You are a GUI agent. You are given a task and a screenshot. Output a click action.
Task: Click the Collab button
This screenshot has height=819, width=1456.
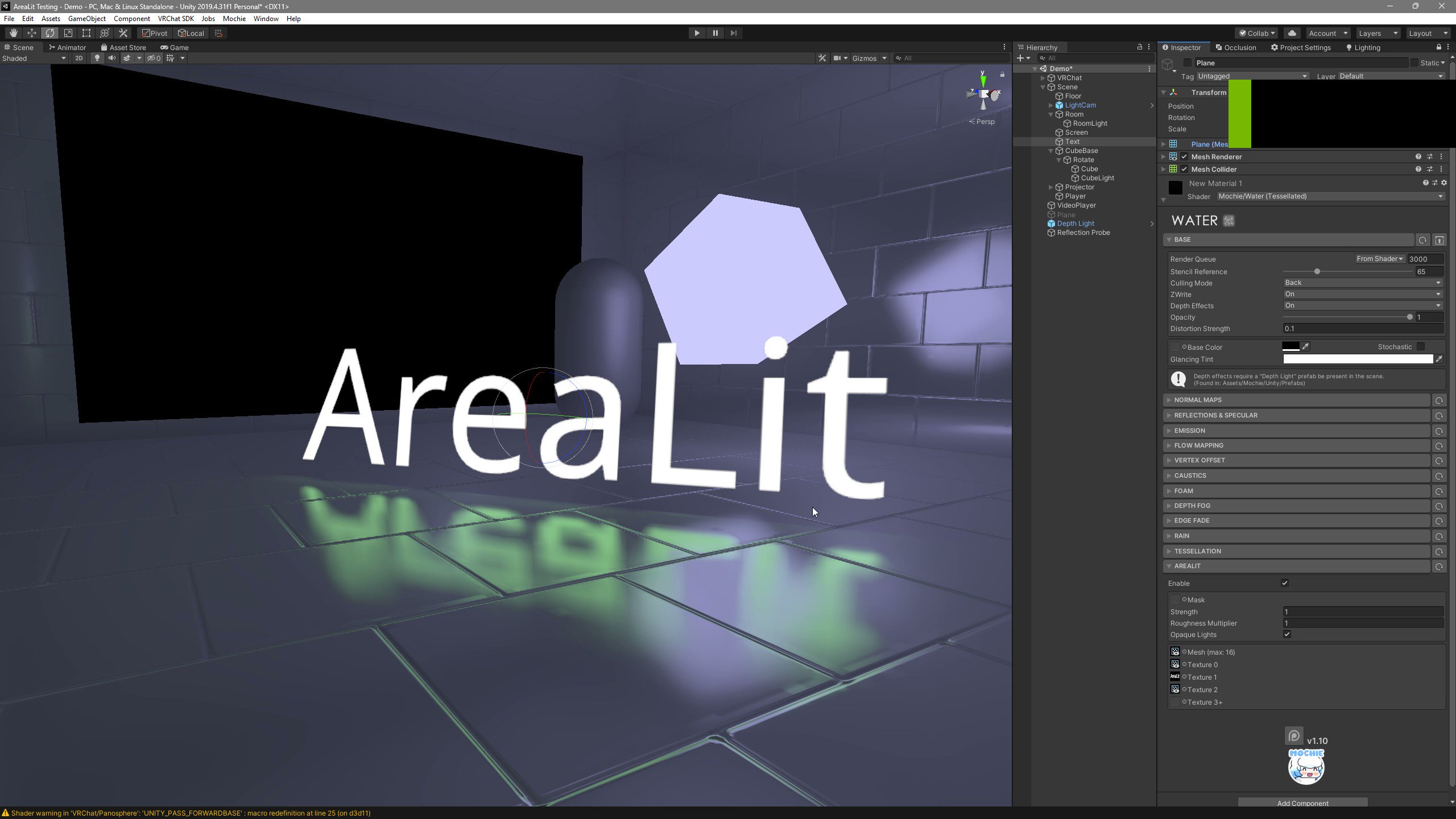pos(1255,33)
